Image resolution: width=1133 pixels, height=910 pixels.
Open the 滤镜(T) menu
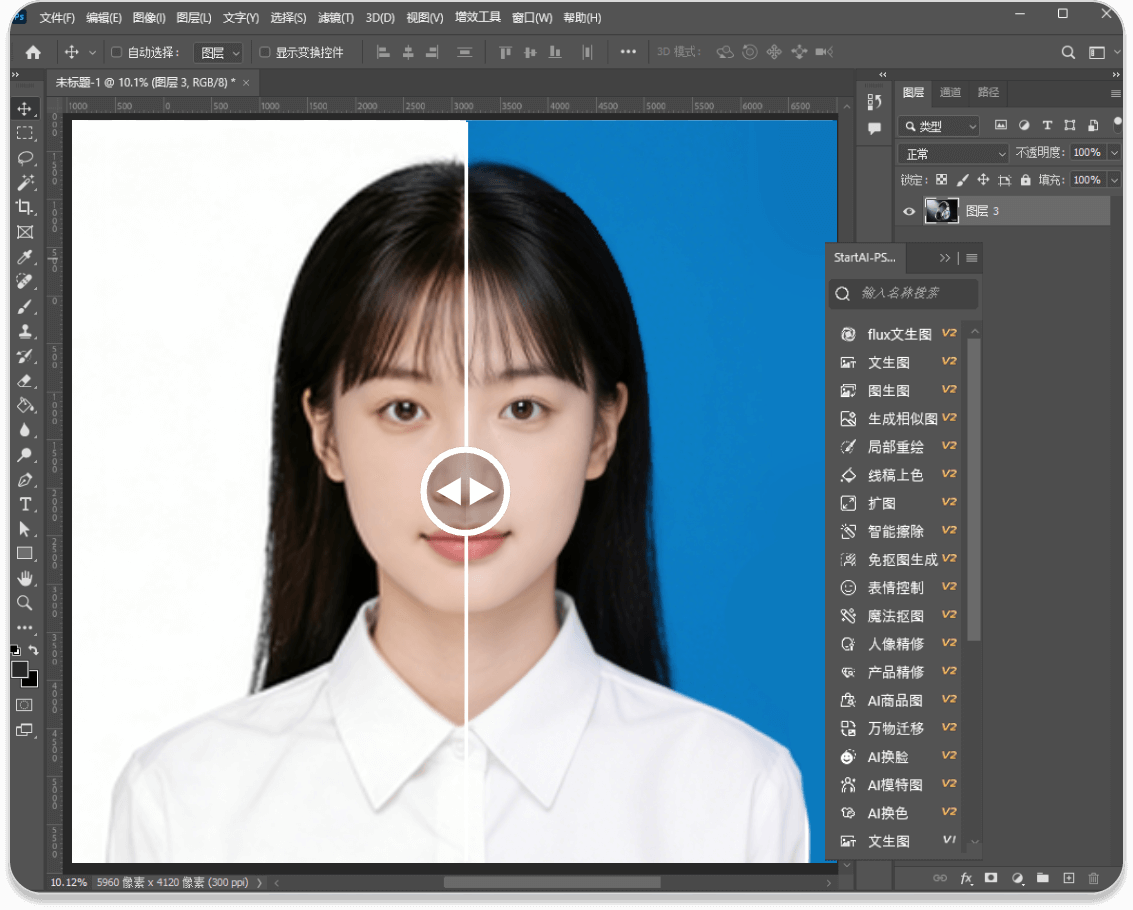(x=335, y=18)
